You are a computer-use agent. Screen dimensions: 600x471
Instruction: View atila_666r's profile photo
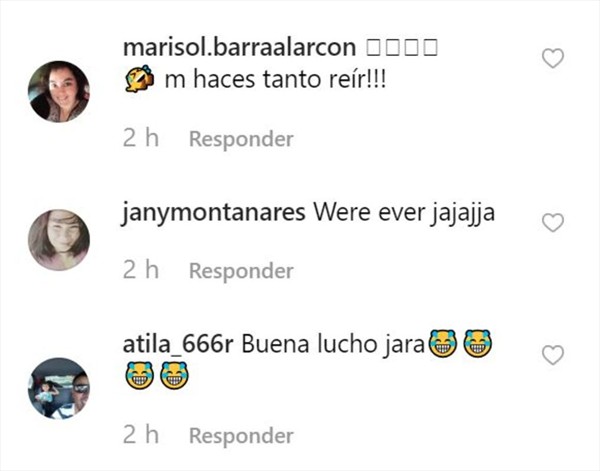[59, 388]
